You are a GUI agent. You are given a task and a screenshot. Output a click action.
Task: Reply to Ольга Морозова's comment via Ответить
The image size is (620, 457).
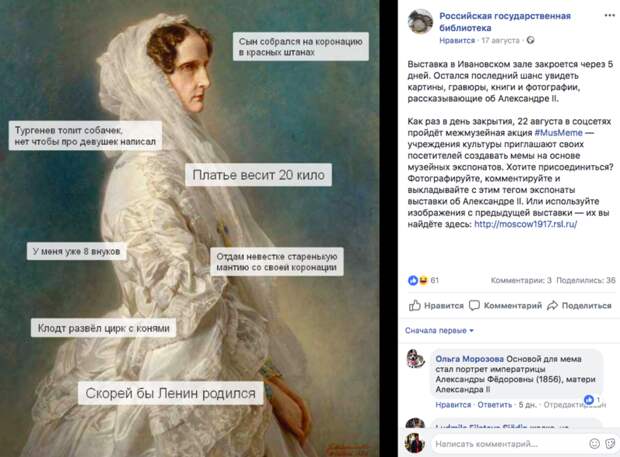tap(494, 405)
